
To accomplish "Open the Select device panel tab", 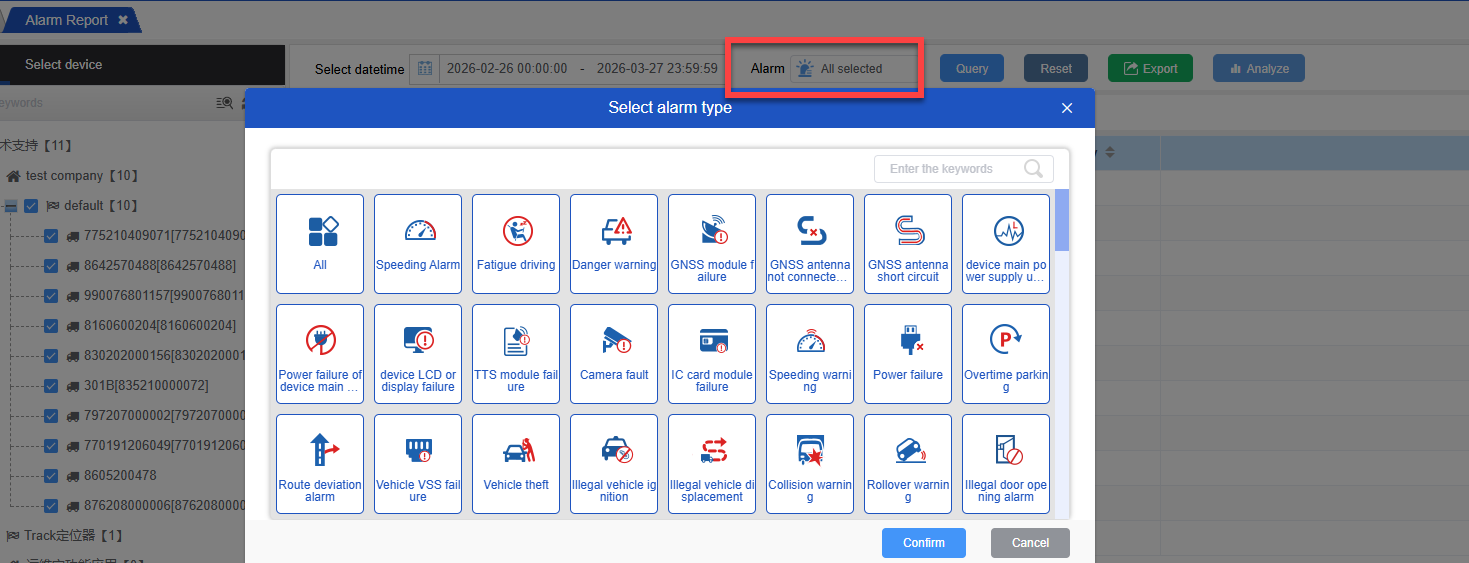I will tap(64, 65).
